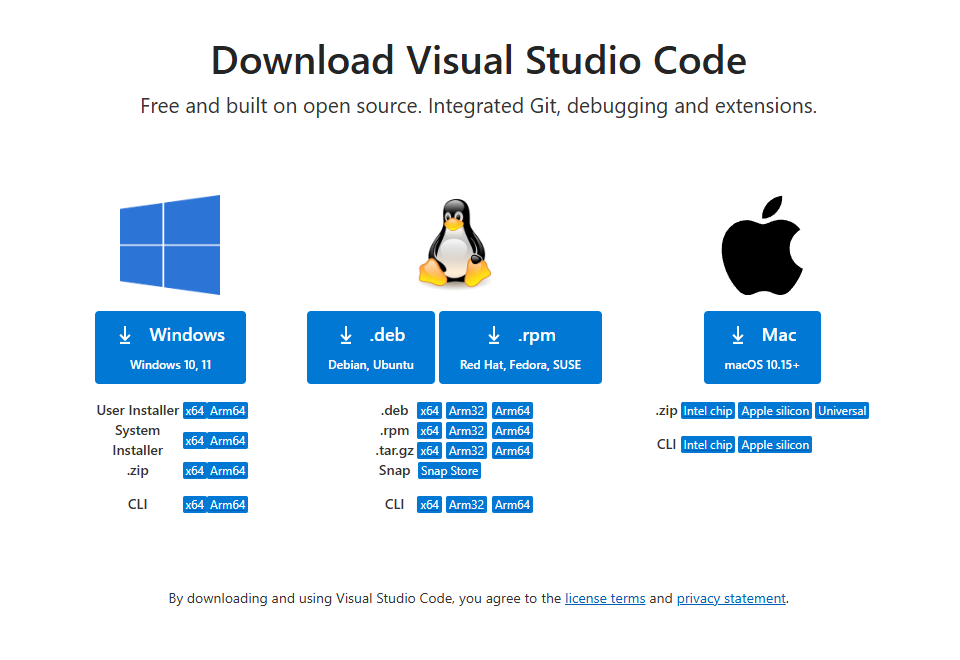Viewport: 960px width, 660px height.
Task: Download Mac .zip Universal build
Action: [x=842, y=411]
